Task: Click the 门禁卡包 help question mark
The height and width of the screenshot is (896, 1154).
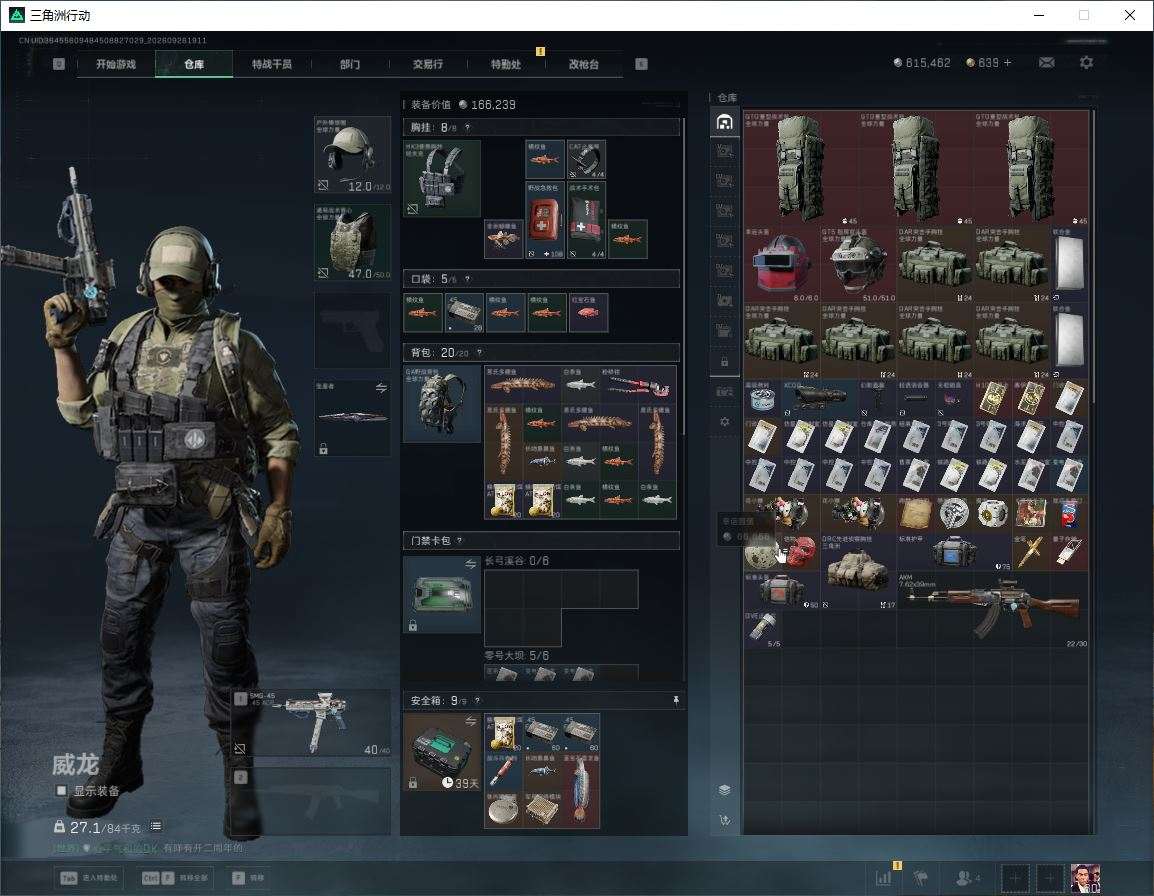Action: [x=459, y=540]
